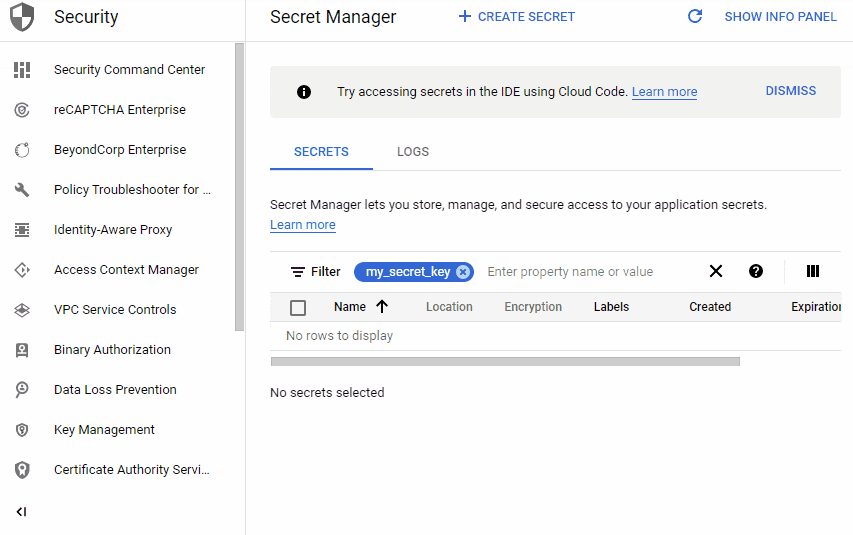853x535 pixels.
Task: Click SHOW INFO PANEL button
Action: 780,17
